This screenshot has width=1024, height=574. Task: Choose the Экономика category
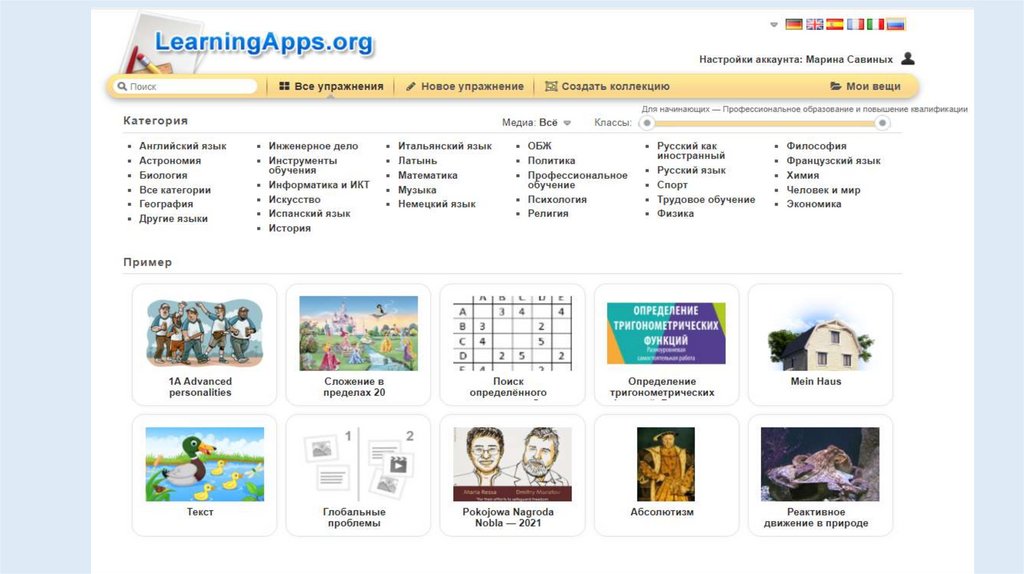tap(814, 204)
